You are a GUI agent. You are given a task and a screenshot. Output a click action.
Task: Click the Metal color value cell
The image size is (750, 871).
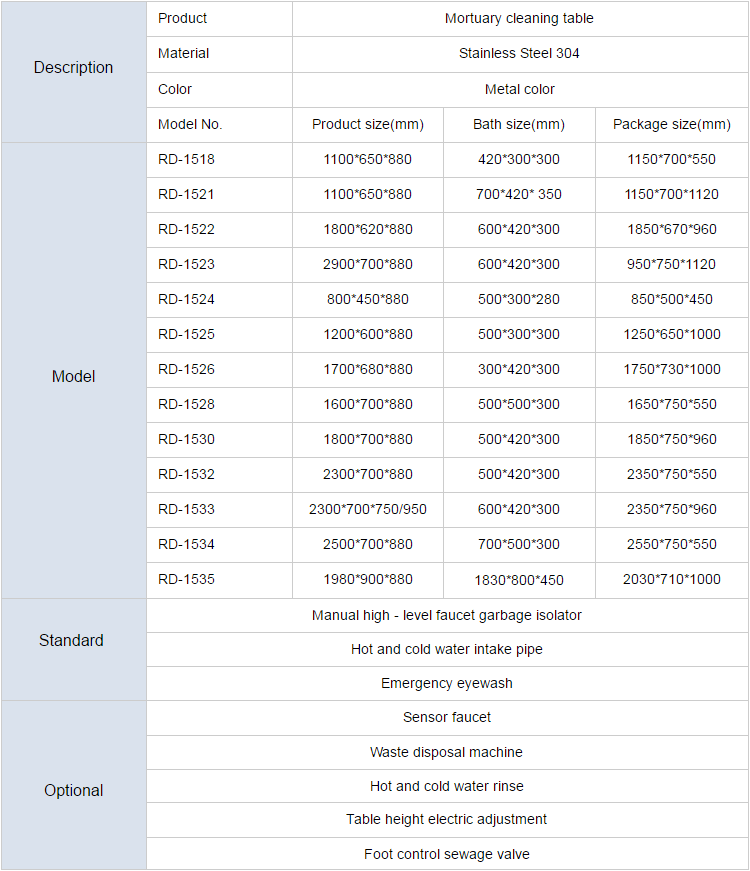pyautogui.click(x=519, y=89)
